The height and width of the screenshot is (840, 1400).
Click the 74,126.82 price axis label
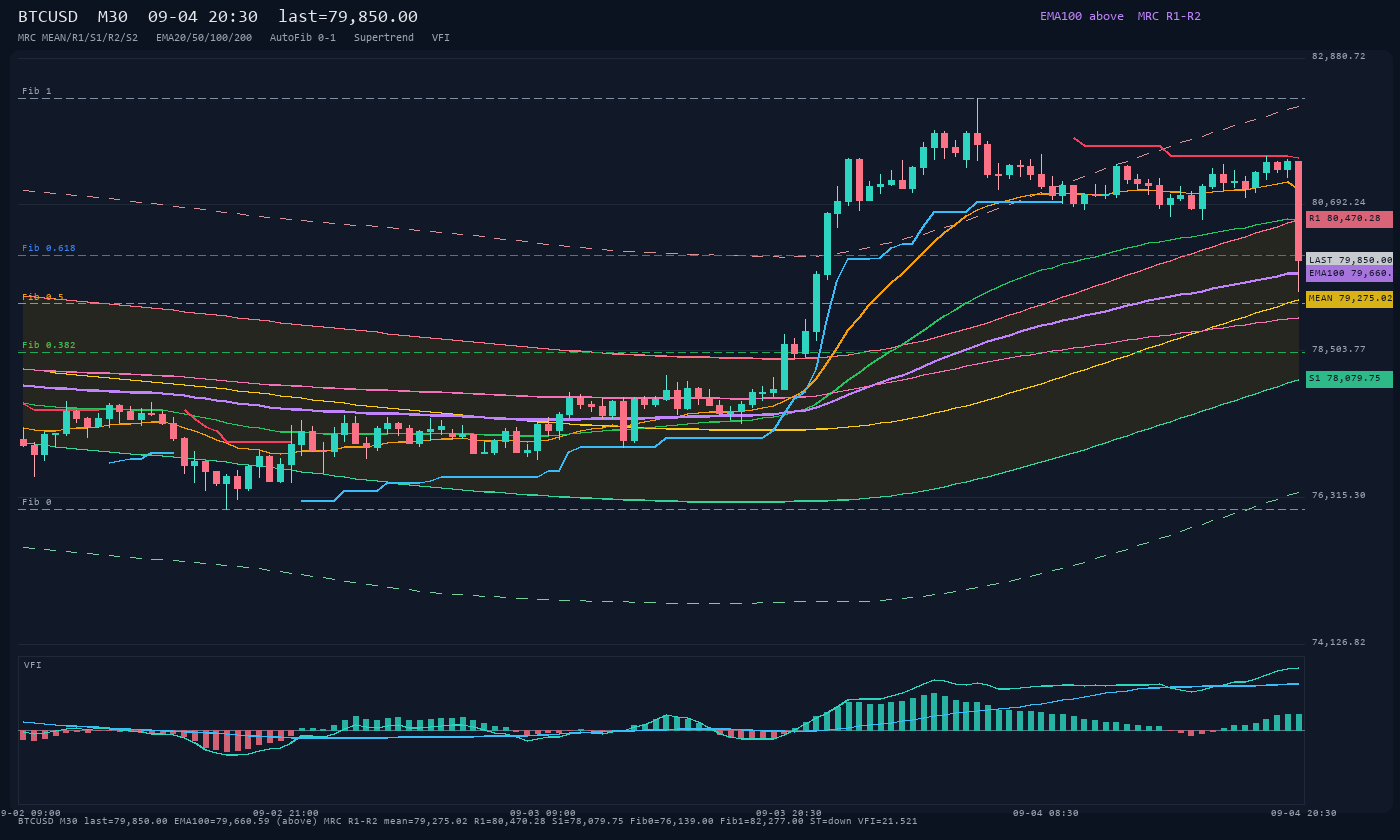point(1338,642)
